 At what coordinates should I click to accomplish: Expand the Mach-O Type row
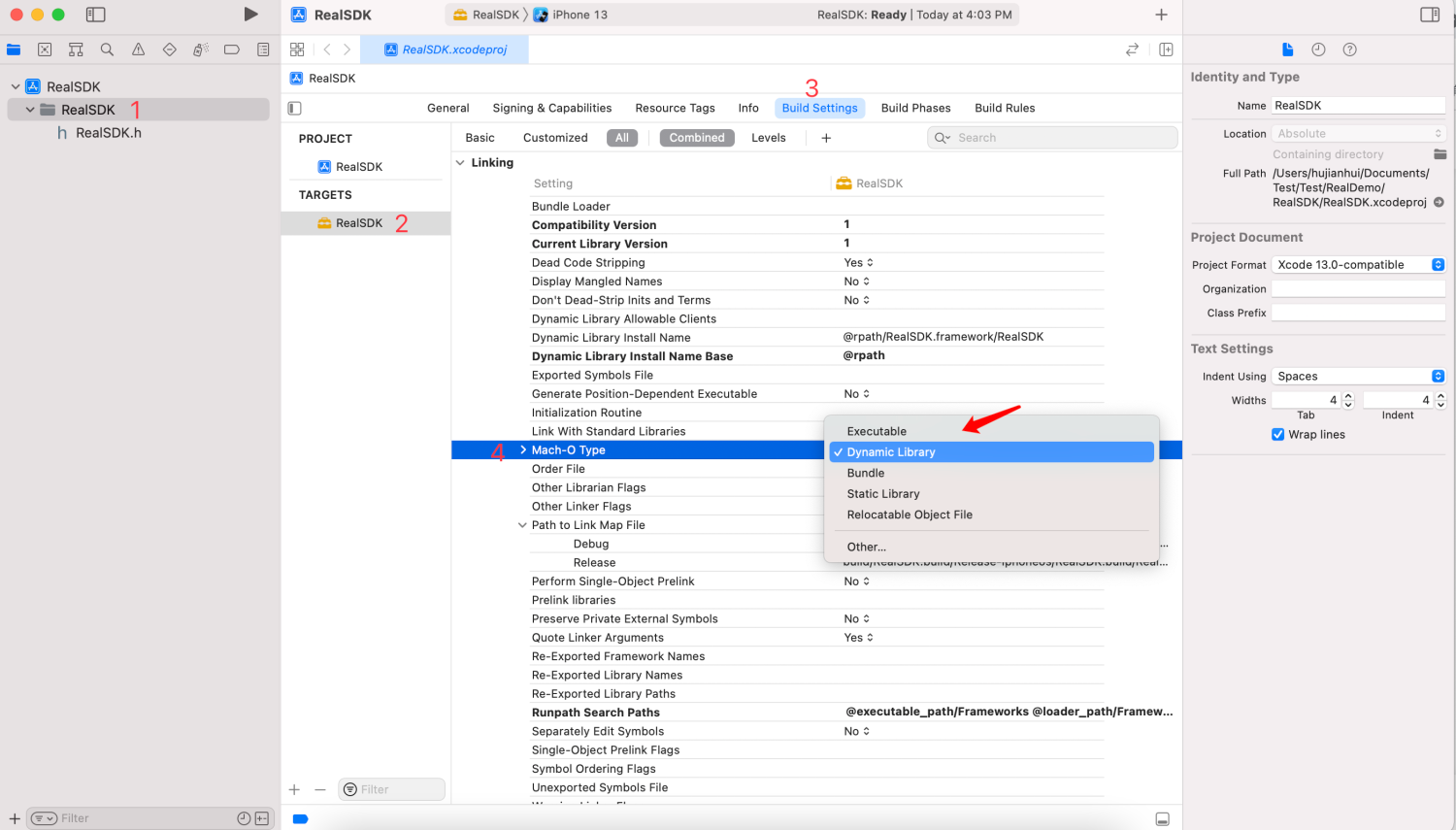(523, 449)
